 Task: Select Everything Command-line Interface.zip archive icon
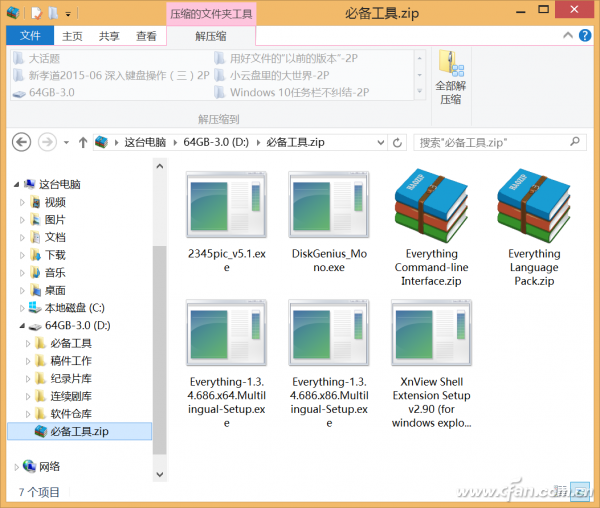[x=432, y=205]
